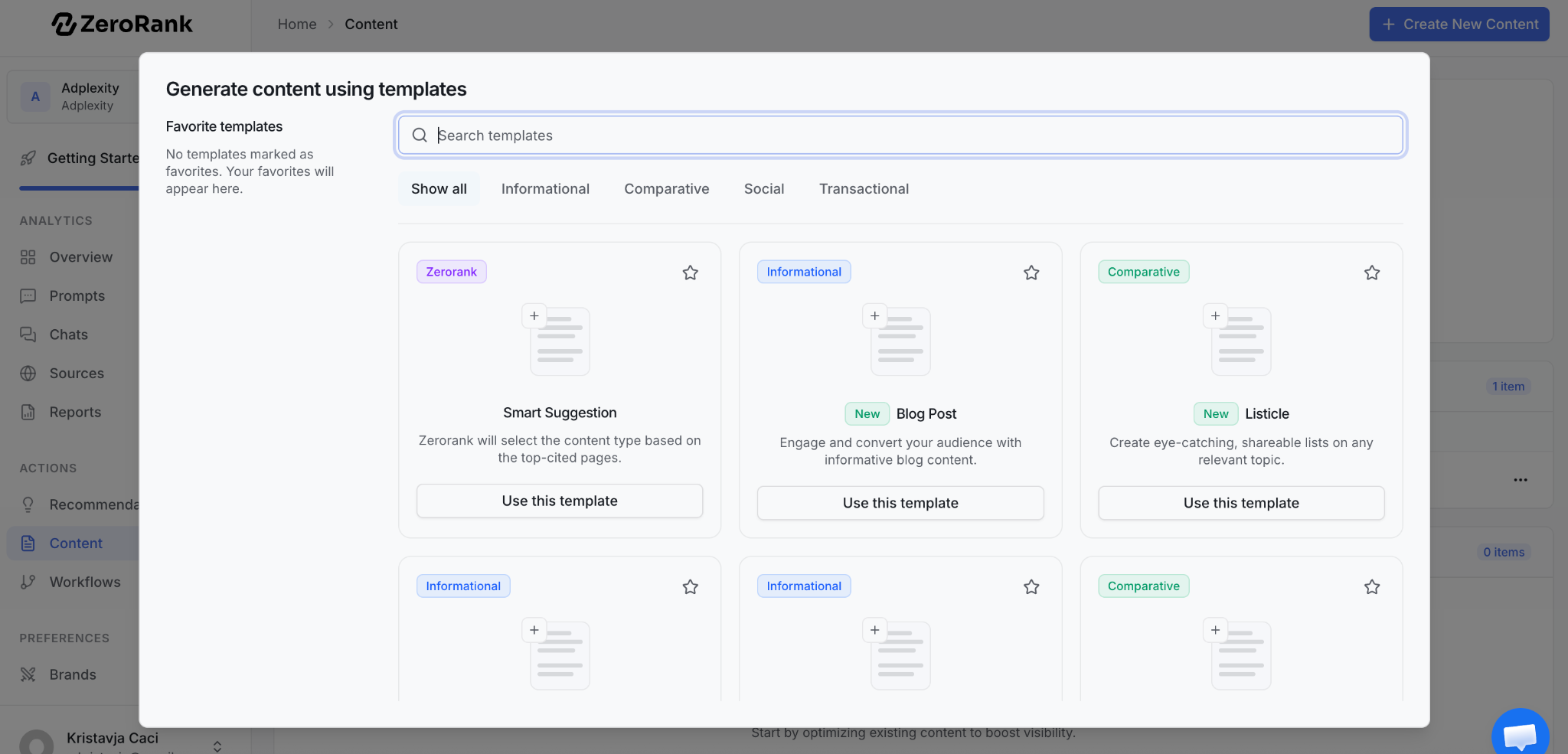1568x754 pixels.
Task: Click the New badge beside Blog Post
Action: 867,414
